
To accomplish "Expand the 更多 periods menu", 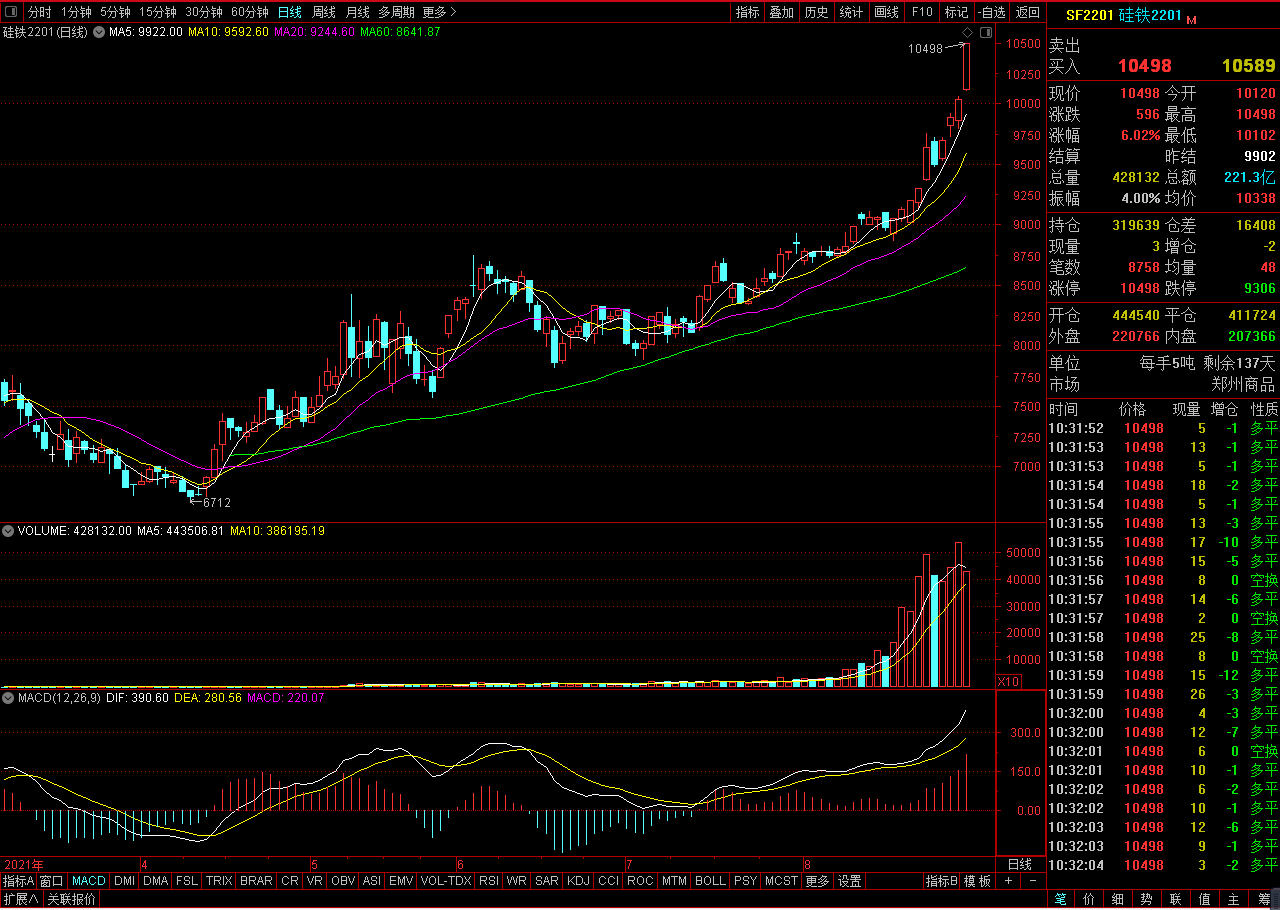I will 439,12.
